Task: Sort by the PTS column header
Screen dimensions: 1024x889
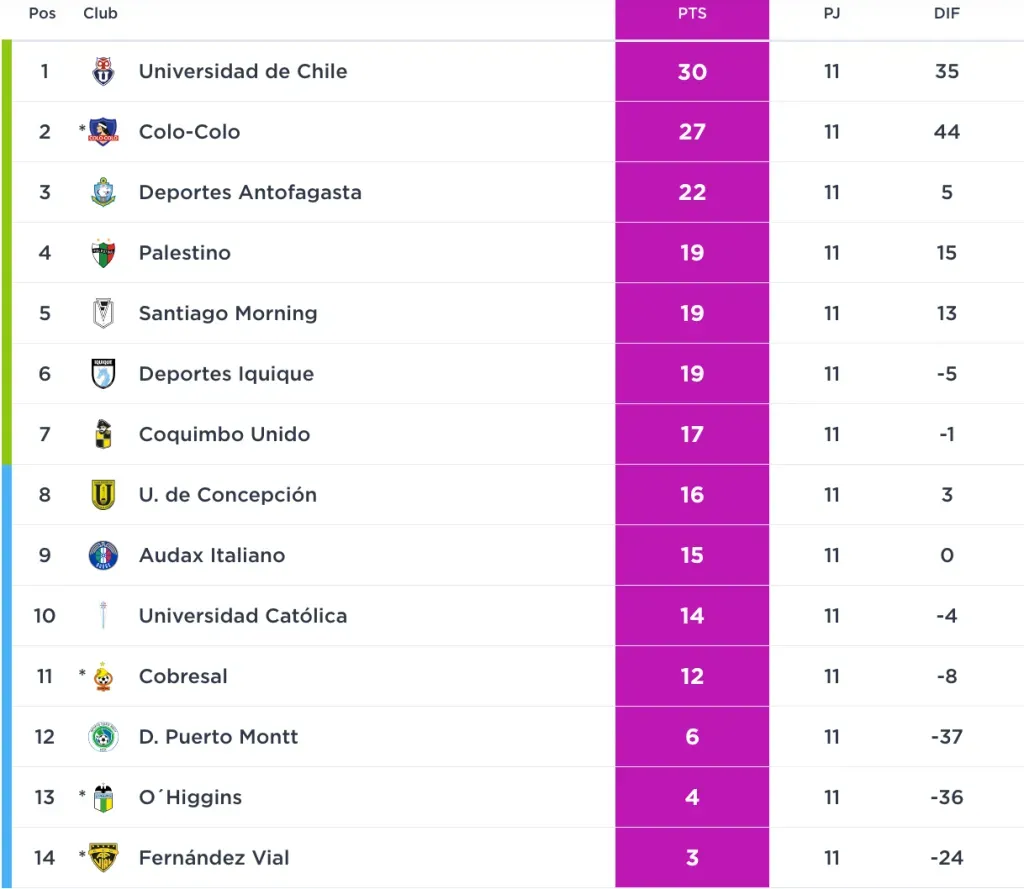Action: point(692,14)
